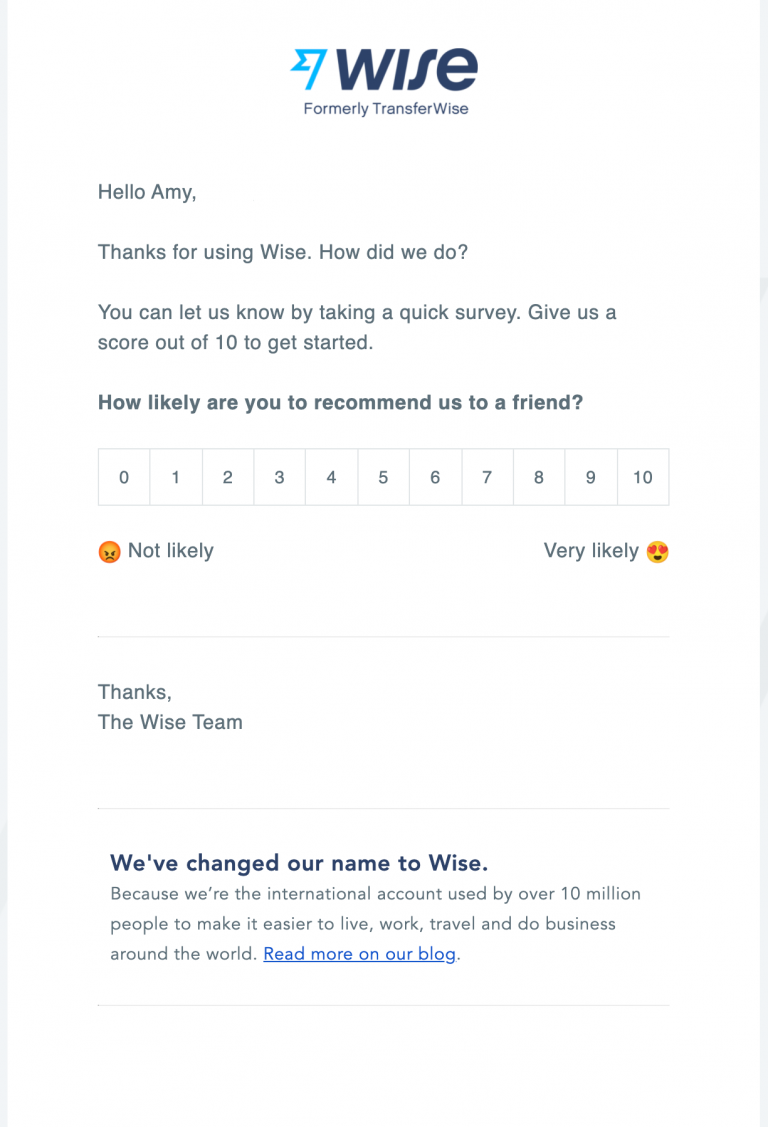Viewport: 768px width, 1127px height.
Task: Click the angry face emoji
Action: [109, 551]
